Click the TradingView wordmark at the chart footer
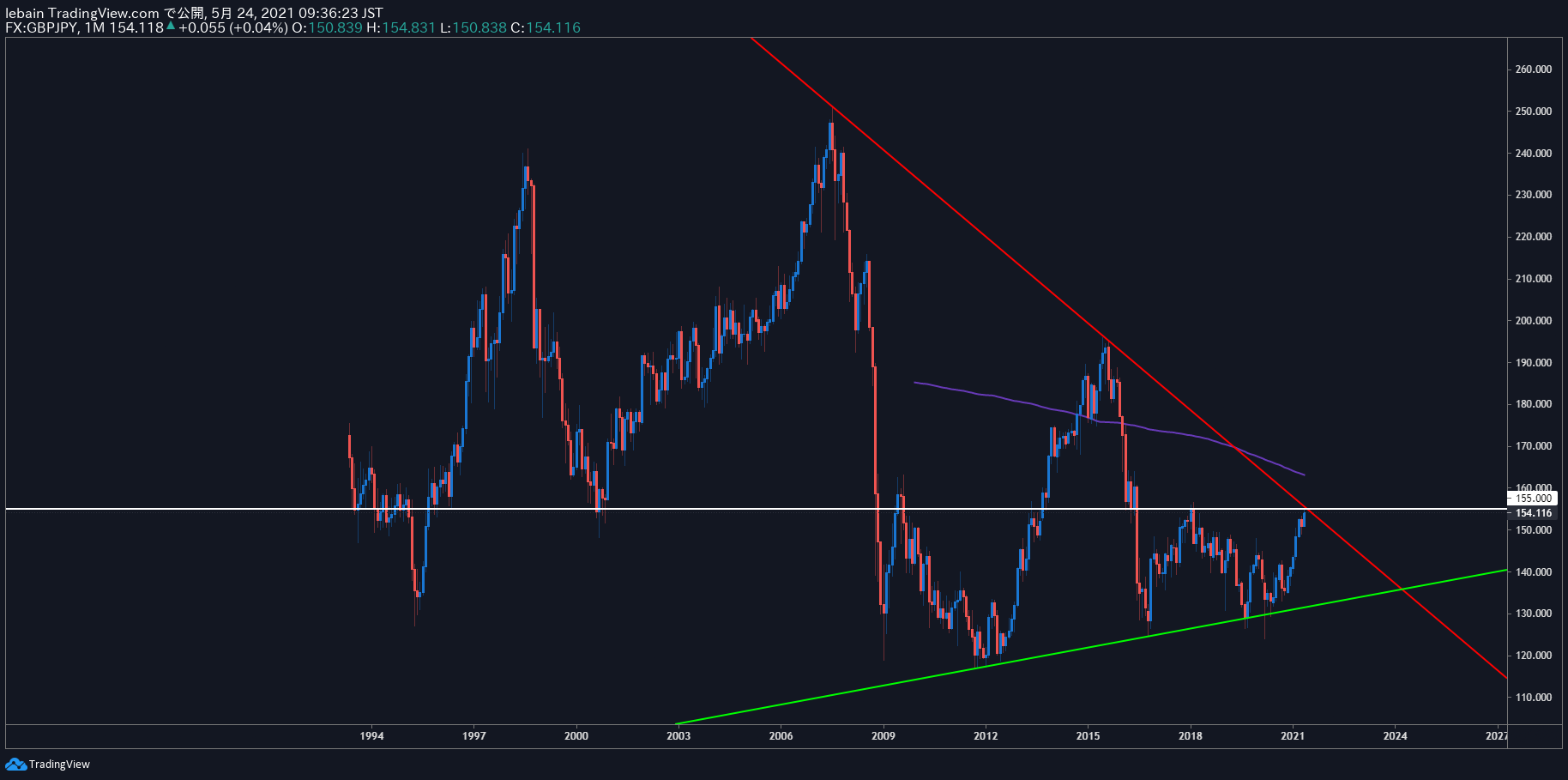Screen dimensions: 1568x780 click(59, 765)
